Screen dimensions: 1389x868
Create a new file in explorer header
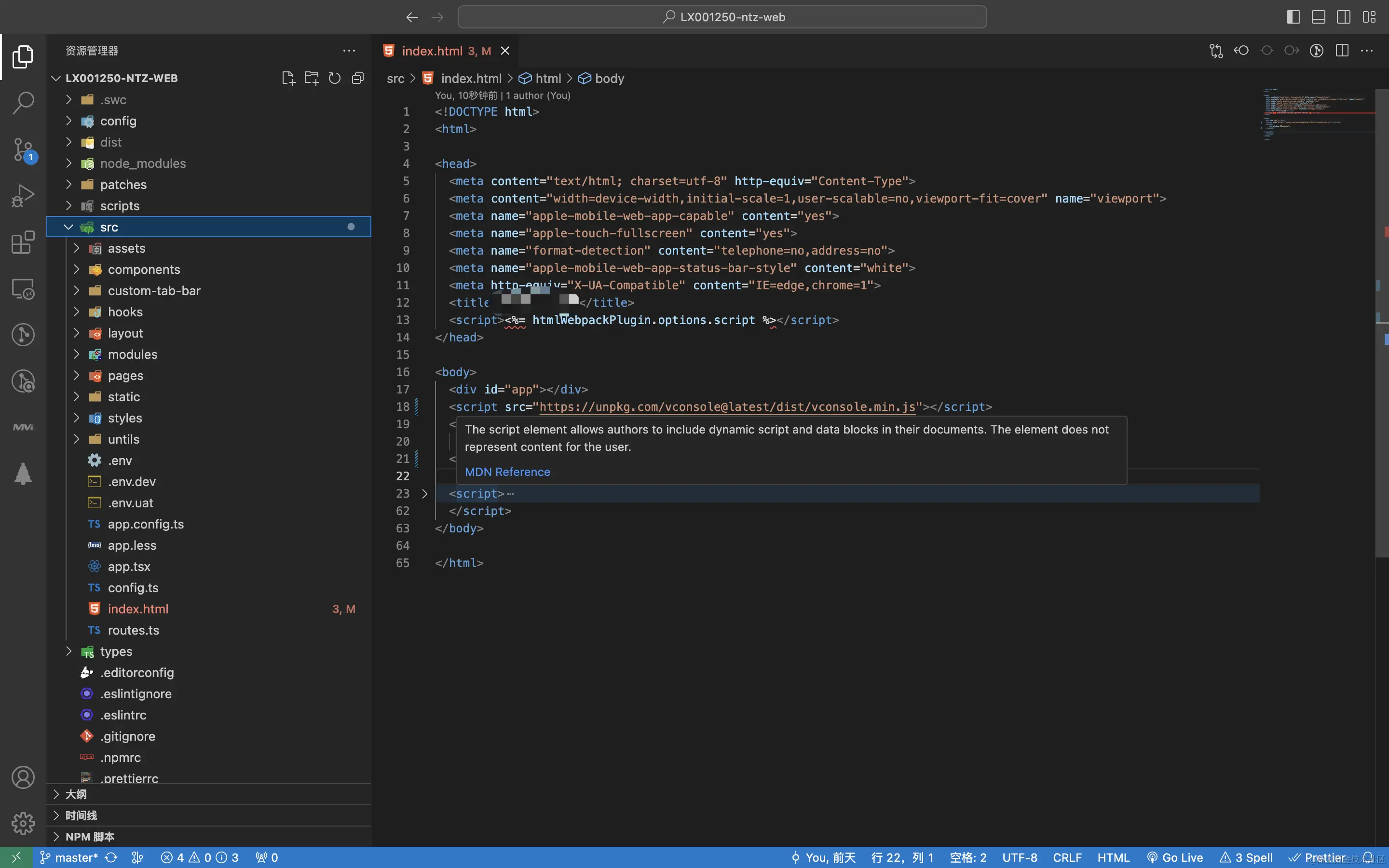[x=289, y=78]
